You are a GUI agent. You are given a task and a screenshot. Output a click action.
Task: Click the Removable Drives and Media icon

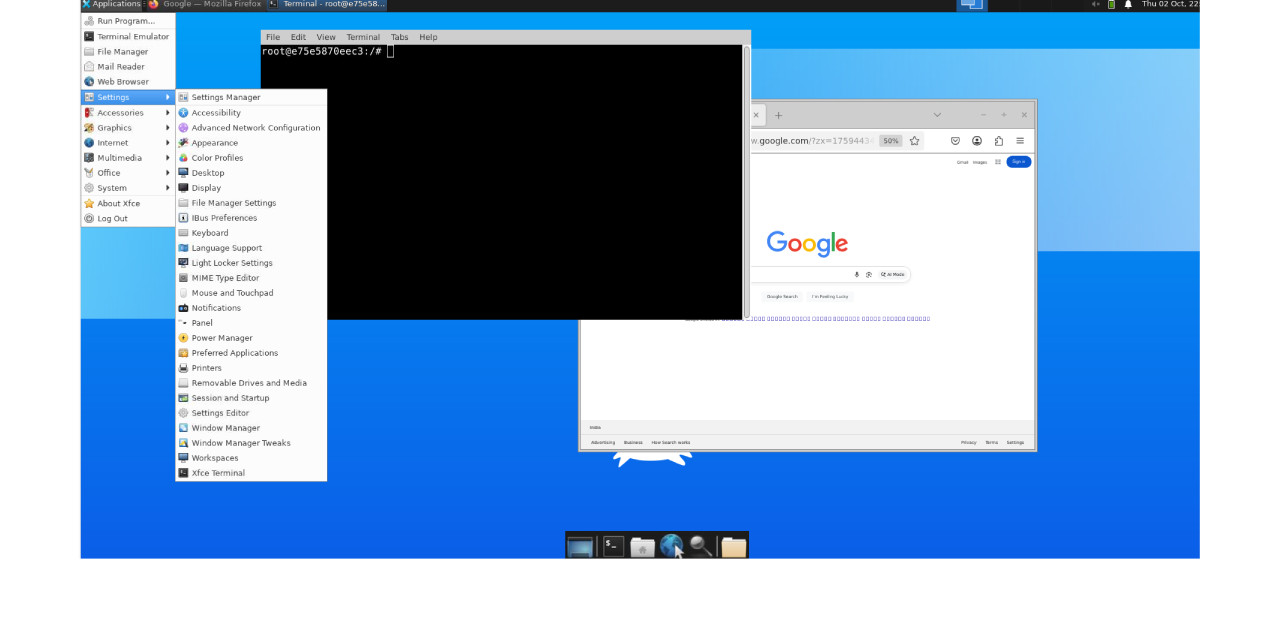[x=183, y=383]
